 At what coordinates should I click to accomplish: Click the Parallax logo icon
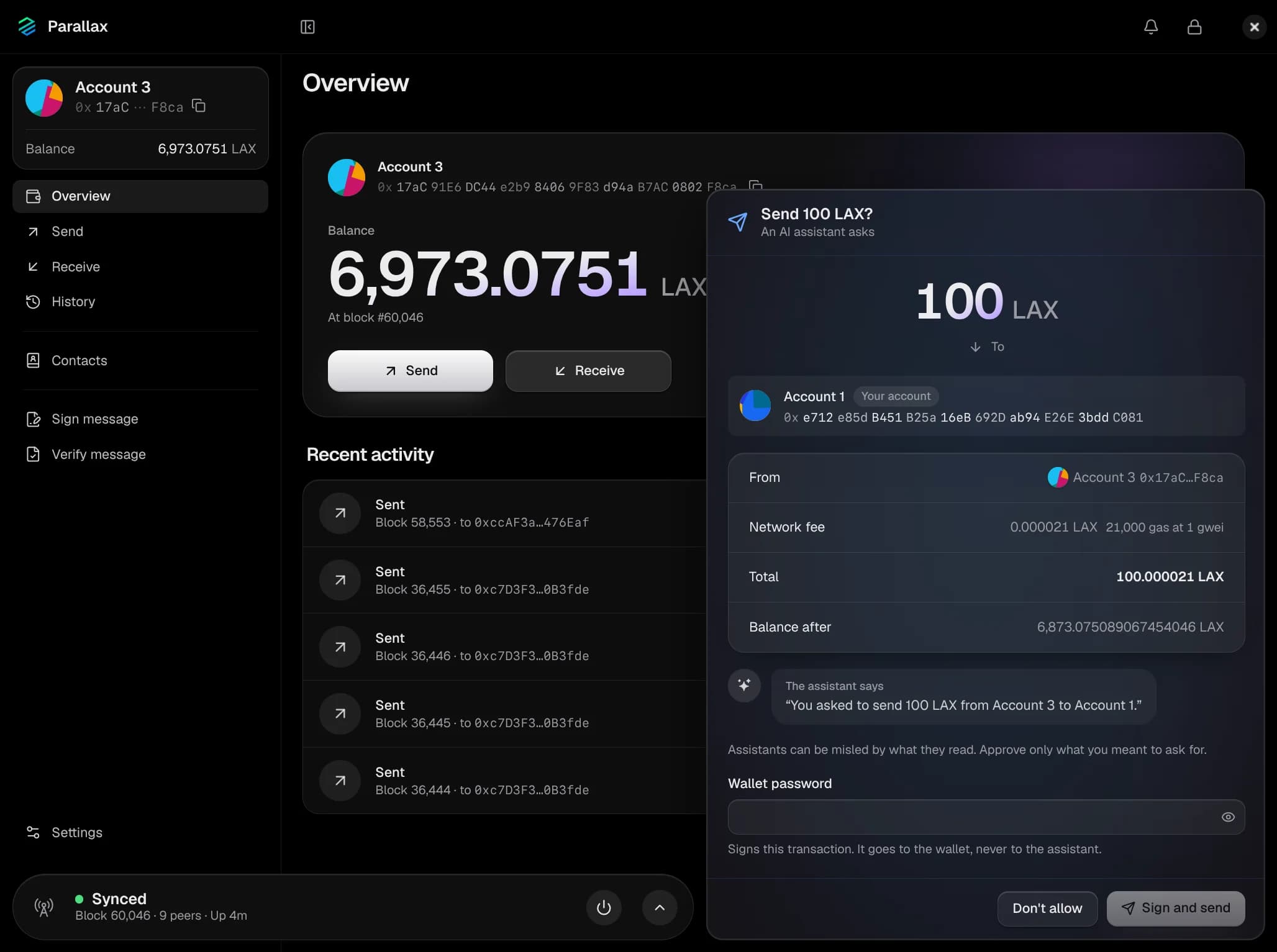click(x=27, y=26)
